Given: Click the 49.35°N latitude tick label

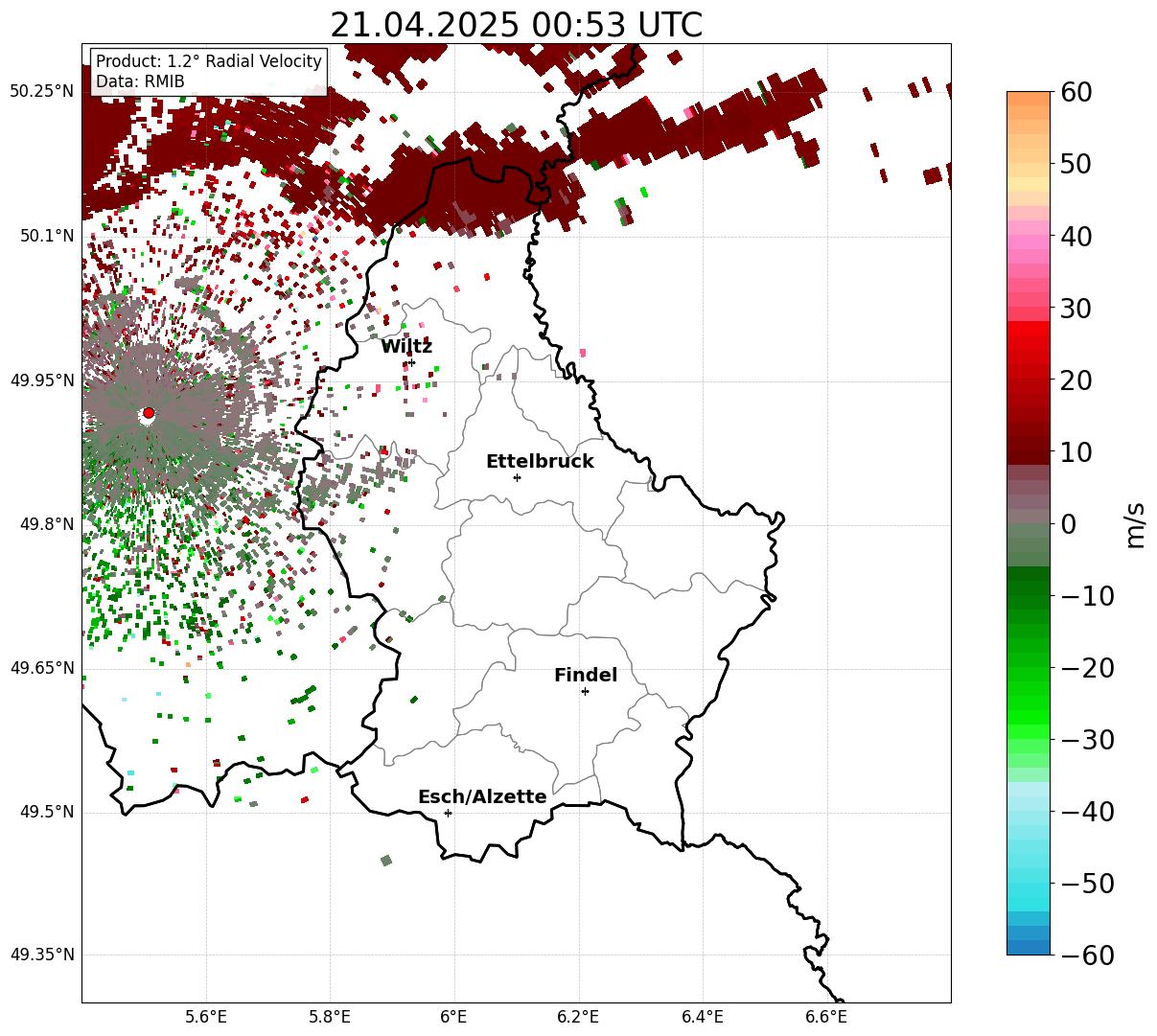Looking at the screenshot, I should (41, 955).
